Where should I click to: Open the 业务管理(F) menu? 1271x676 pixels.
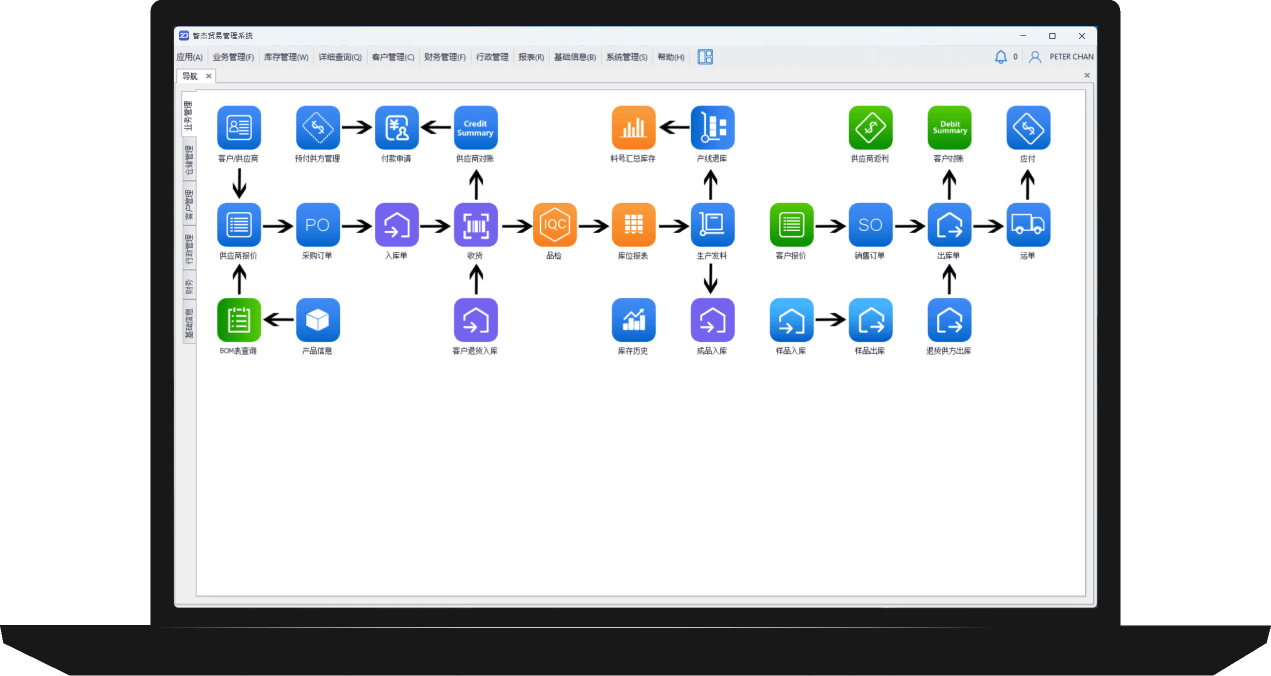pos(232,57)
